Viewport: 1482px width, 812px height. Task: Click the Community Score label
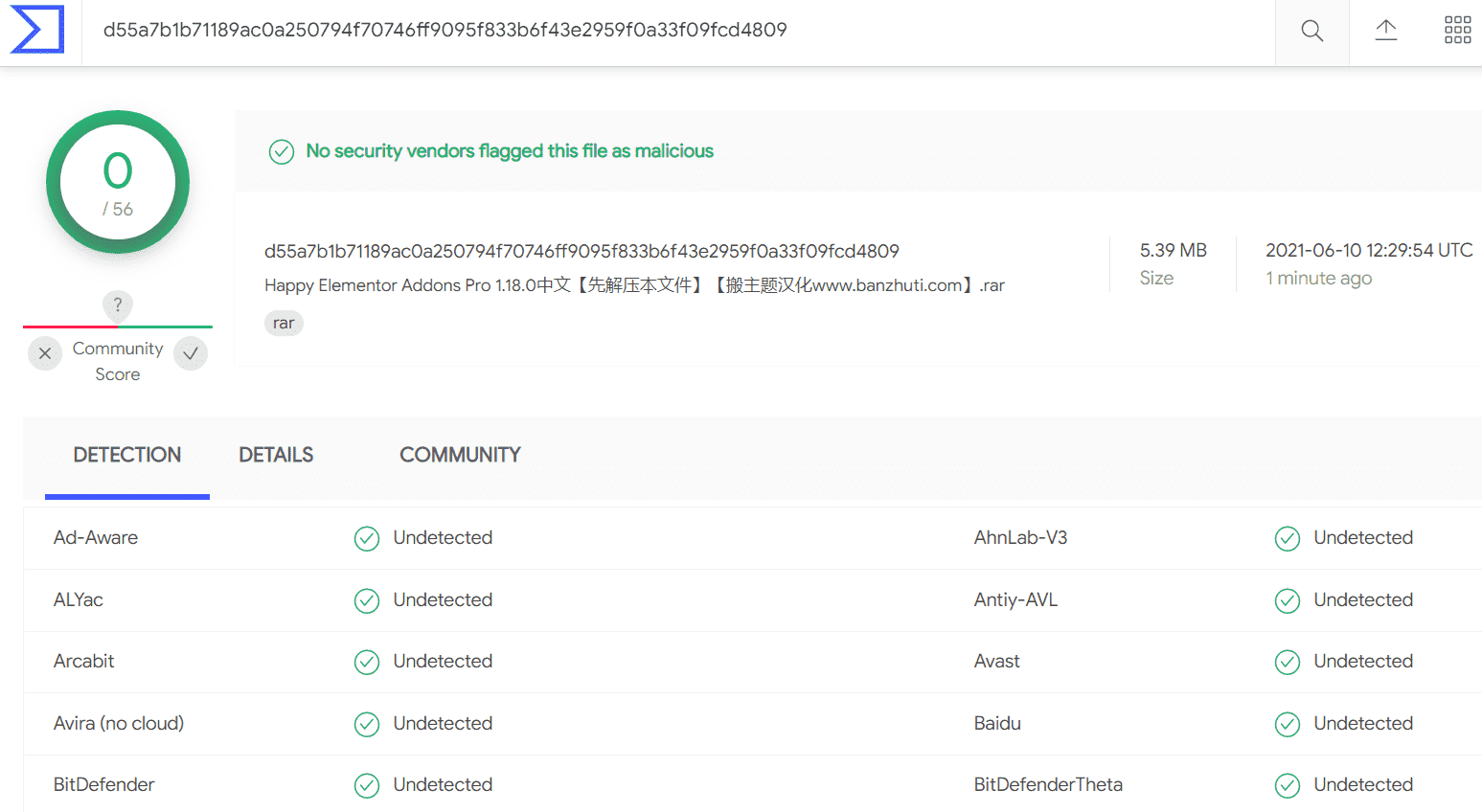118,361
